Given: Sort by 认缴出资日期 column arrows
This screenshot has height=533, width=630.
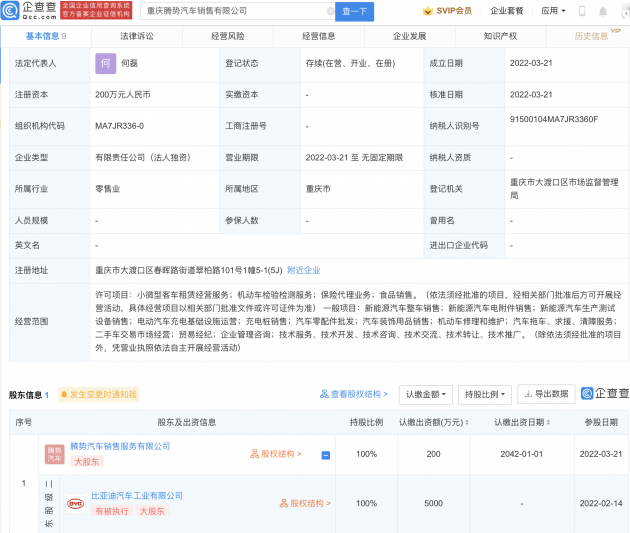Looking at the screenshot, I should point(548,422).
